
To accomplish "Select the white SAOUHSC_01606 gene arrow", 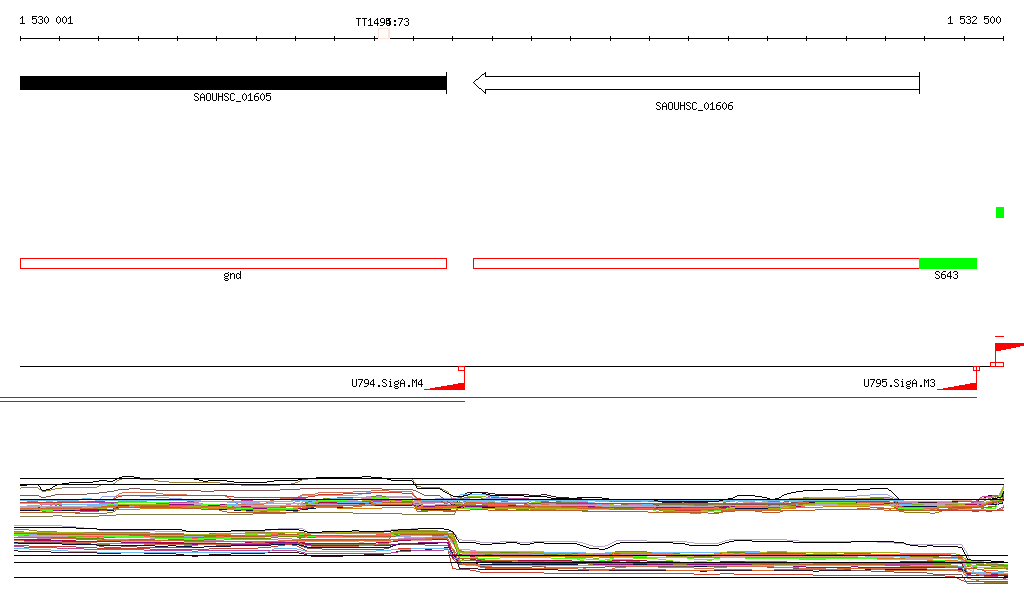I will [695, 83].
